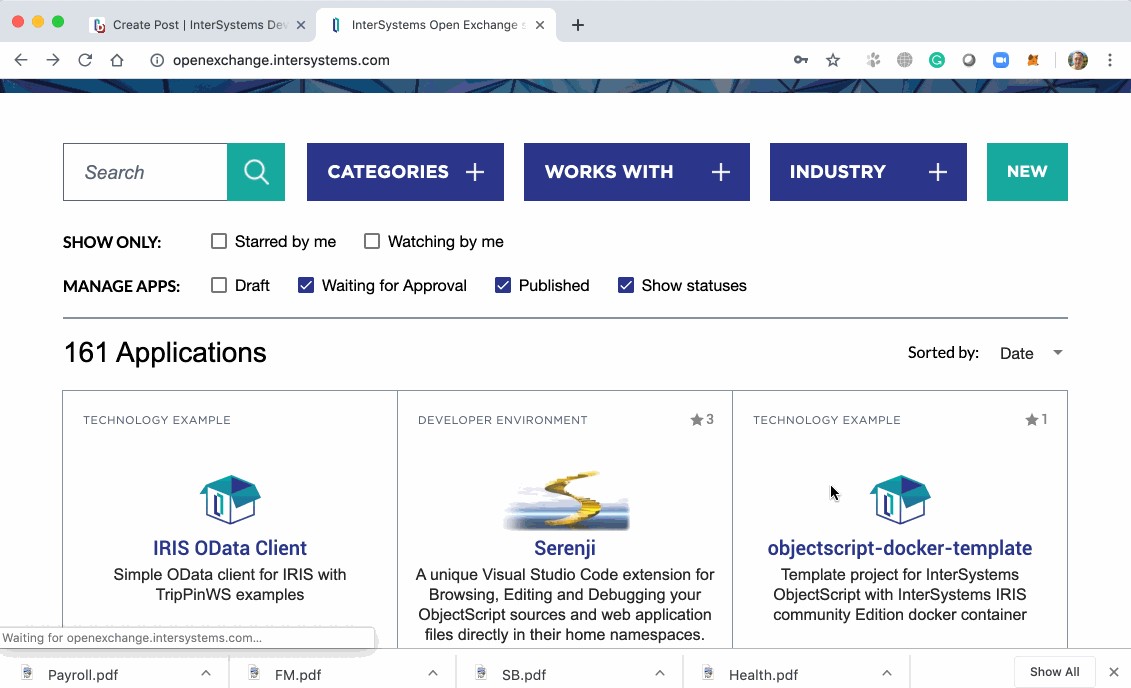Expand the Works With filter
This screenshot has height=688, width=1131.
click(x=636, y=172)
